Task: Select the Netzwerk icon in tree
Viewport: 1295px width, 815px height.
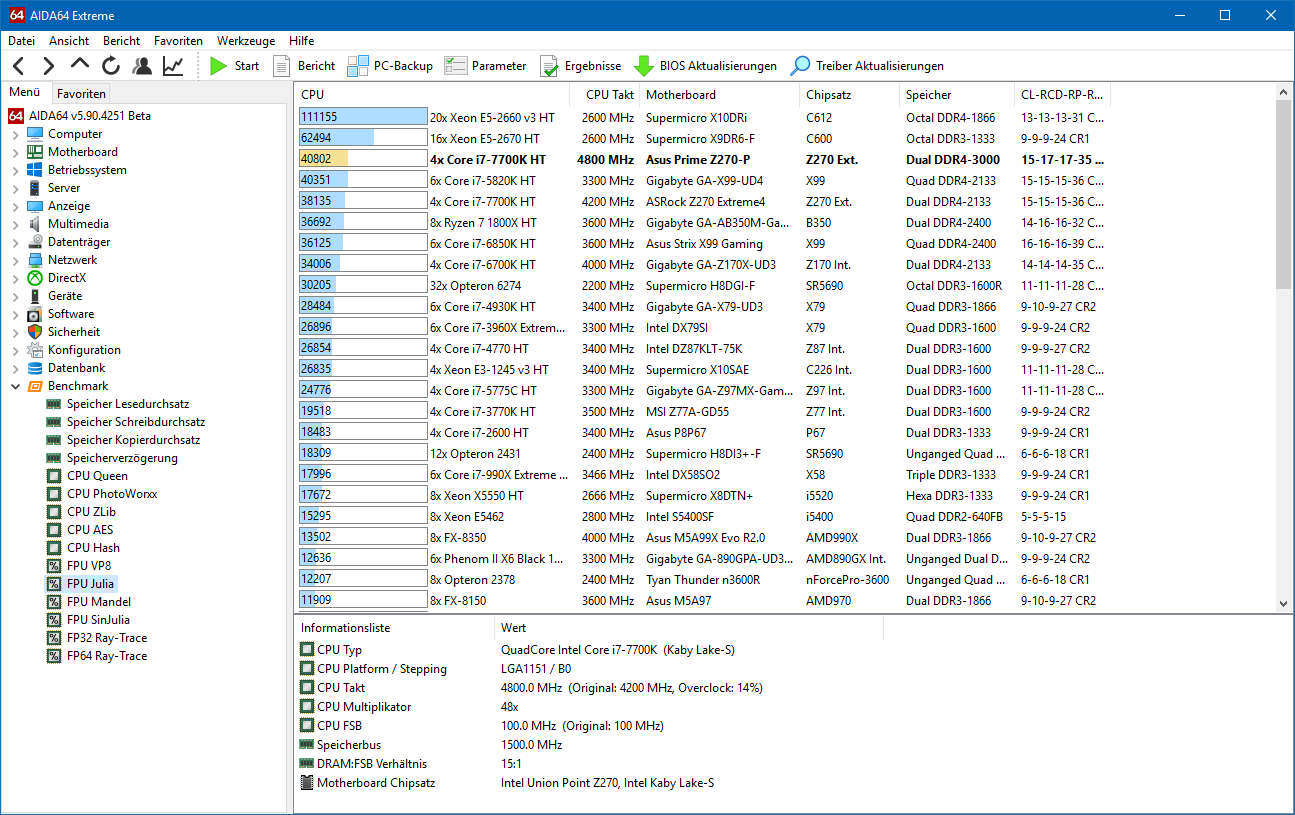Action: click(36, 260)
